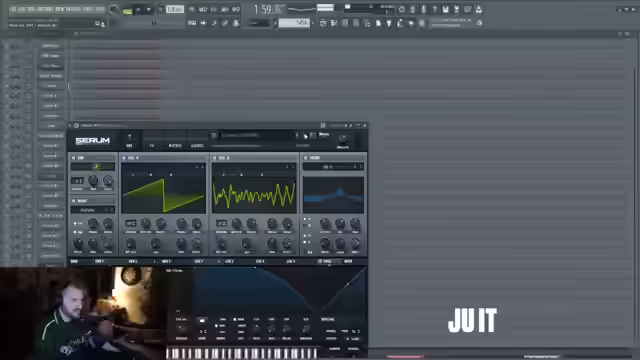This screenshot has width=640, height=360.
Task: Select next OSC A wavetable arrow
Action: click(x=202, y=167)
